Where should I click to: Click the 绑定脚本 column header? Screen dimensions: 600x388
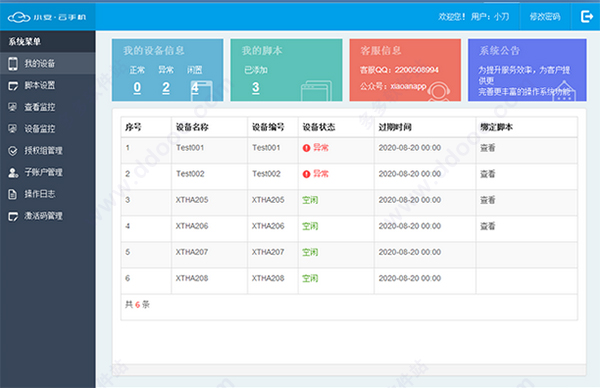coord(496,127)
